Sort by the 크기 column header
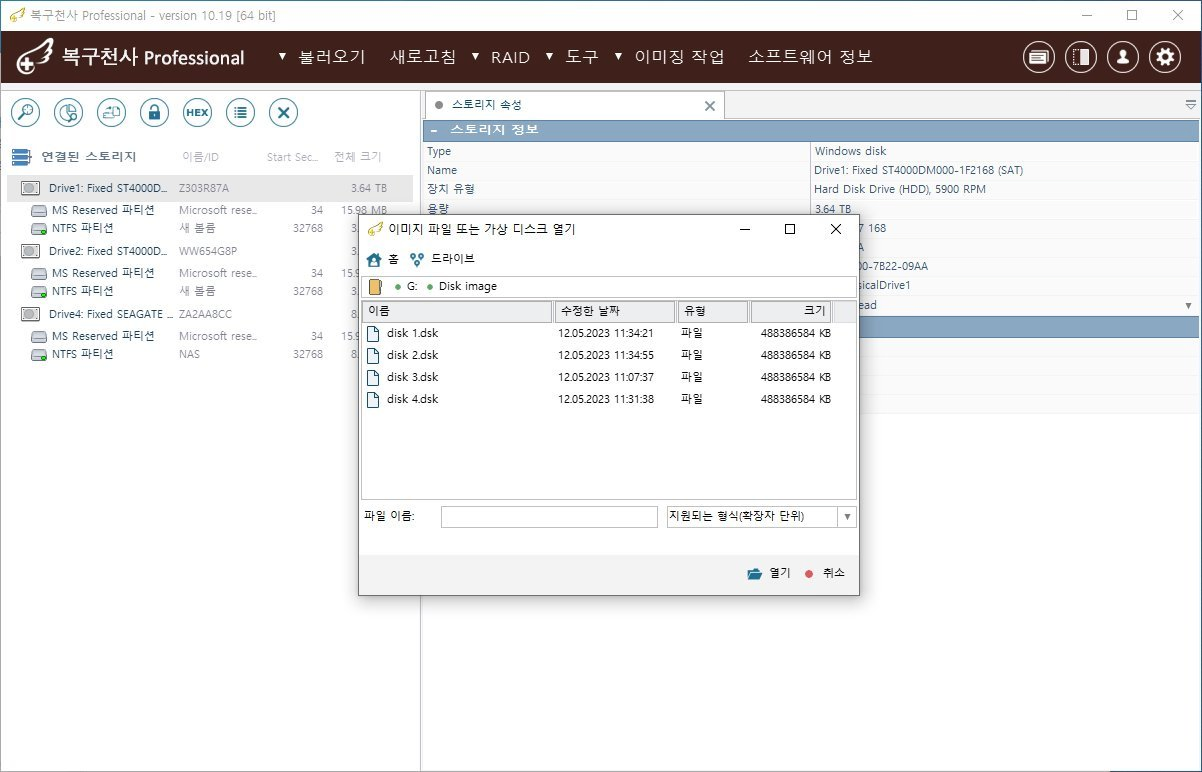 tap(791, 312)
